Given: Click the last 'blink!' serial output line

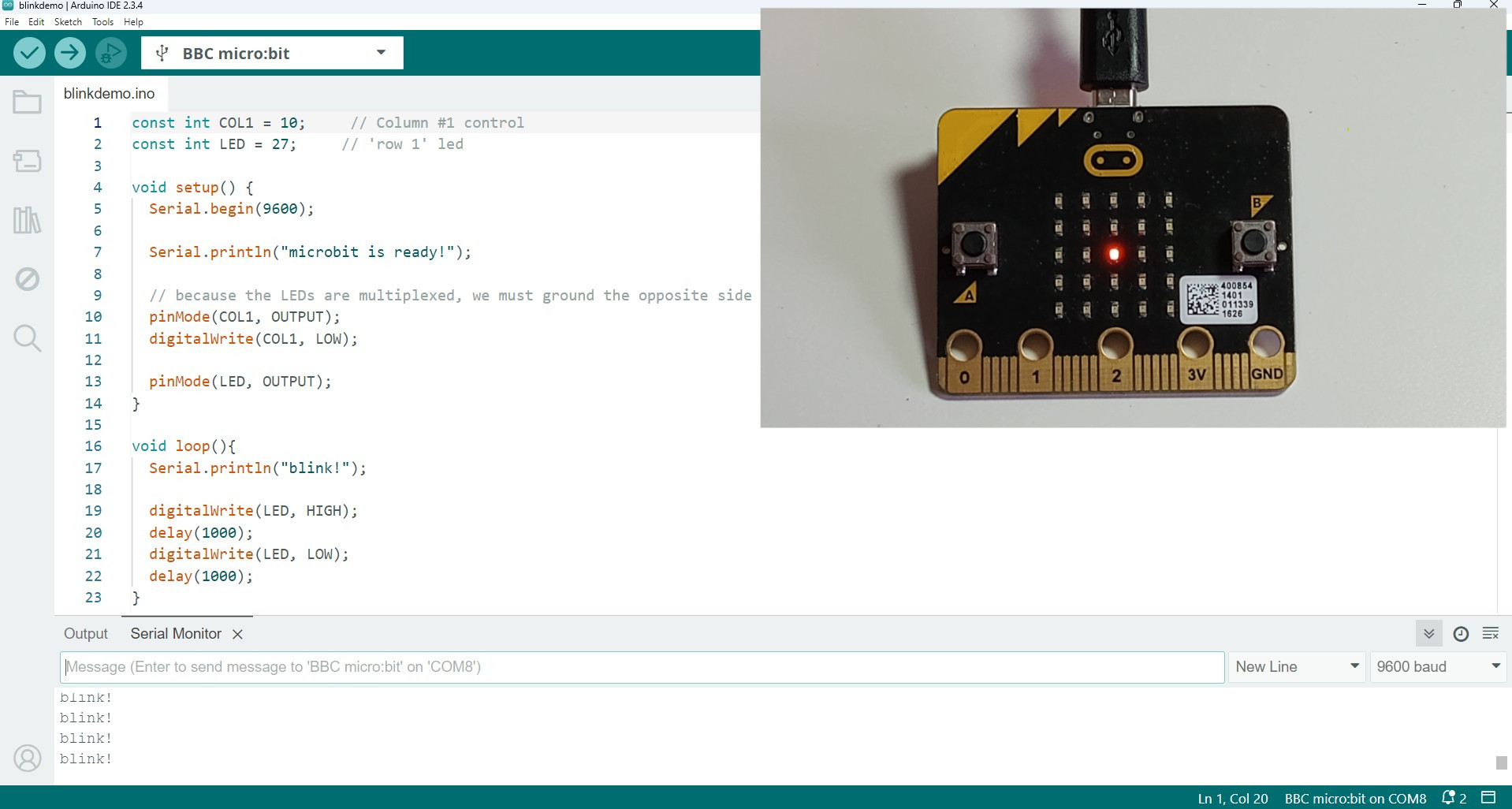Looking at the screenshot, I should coord(86,759).
